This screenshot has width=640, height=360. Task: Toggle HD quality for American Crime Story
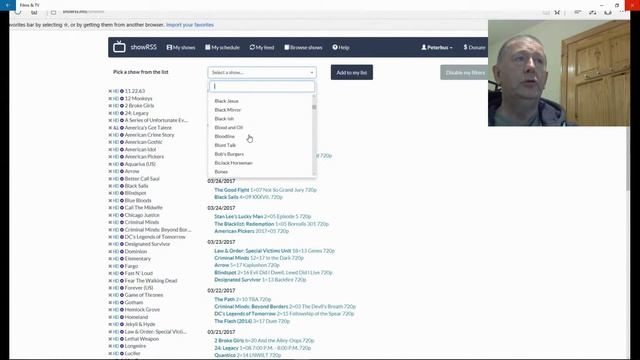[x=116, y=135]
